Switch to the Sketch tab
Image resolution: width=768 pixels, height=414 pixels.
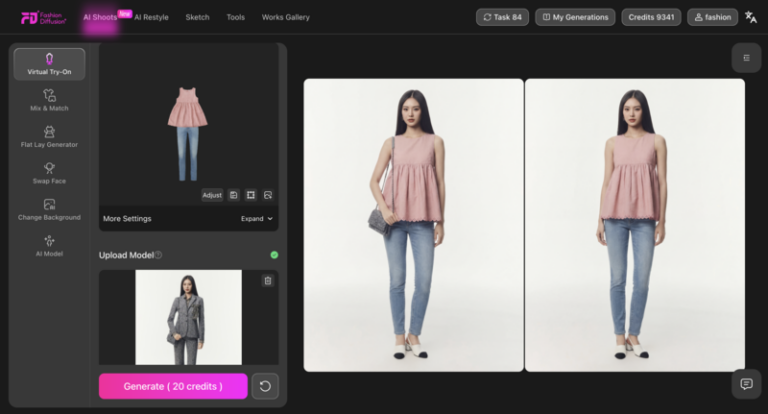tap(197, 17)
